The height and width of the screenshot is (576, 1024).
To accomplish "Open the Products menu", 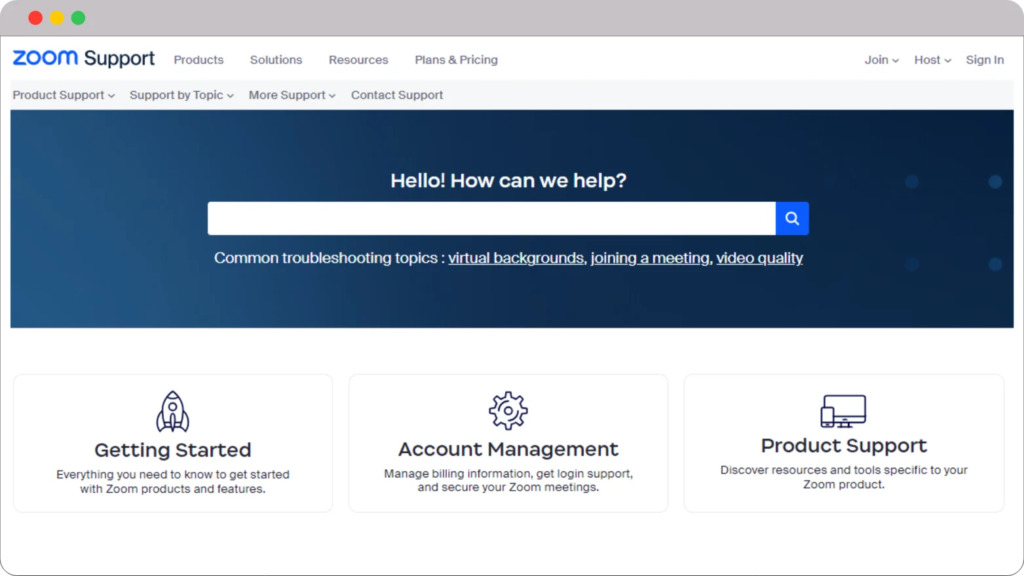I will pos(198,60).
